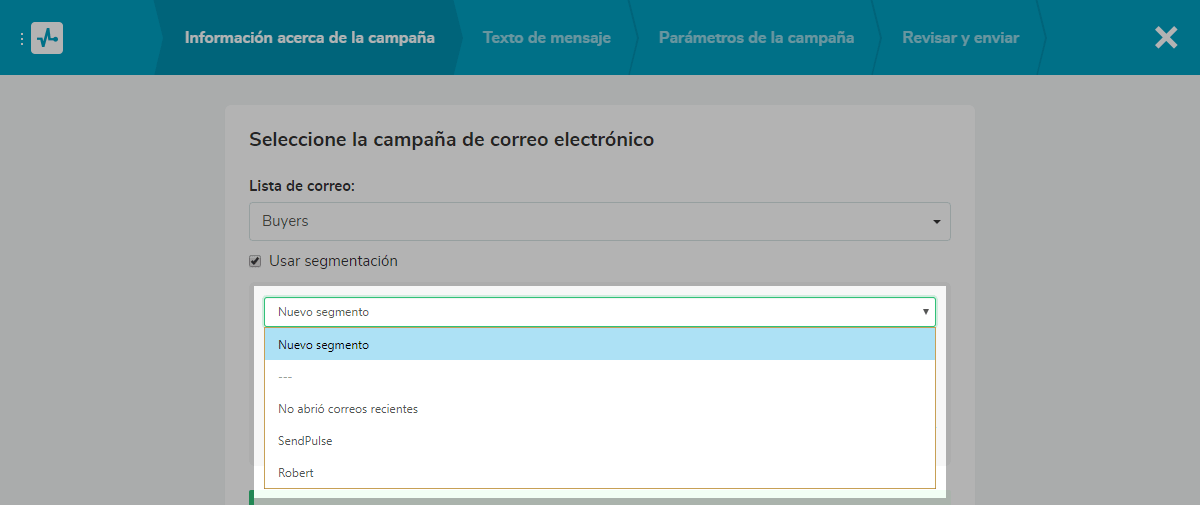
Task: Click the SendPulse pulse logo icon
Action: (47, 38)
